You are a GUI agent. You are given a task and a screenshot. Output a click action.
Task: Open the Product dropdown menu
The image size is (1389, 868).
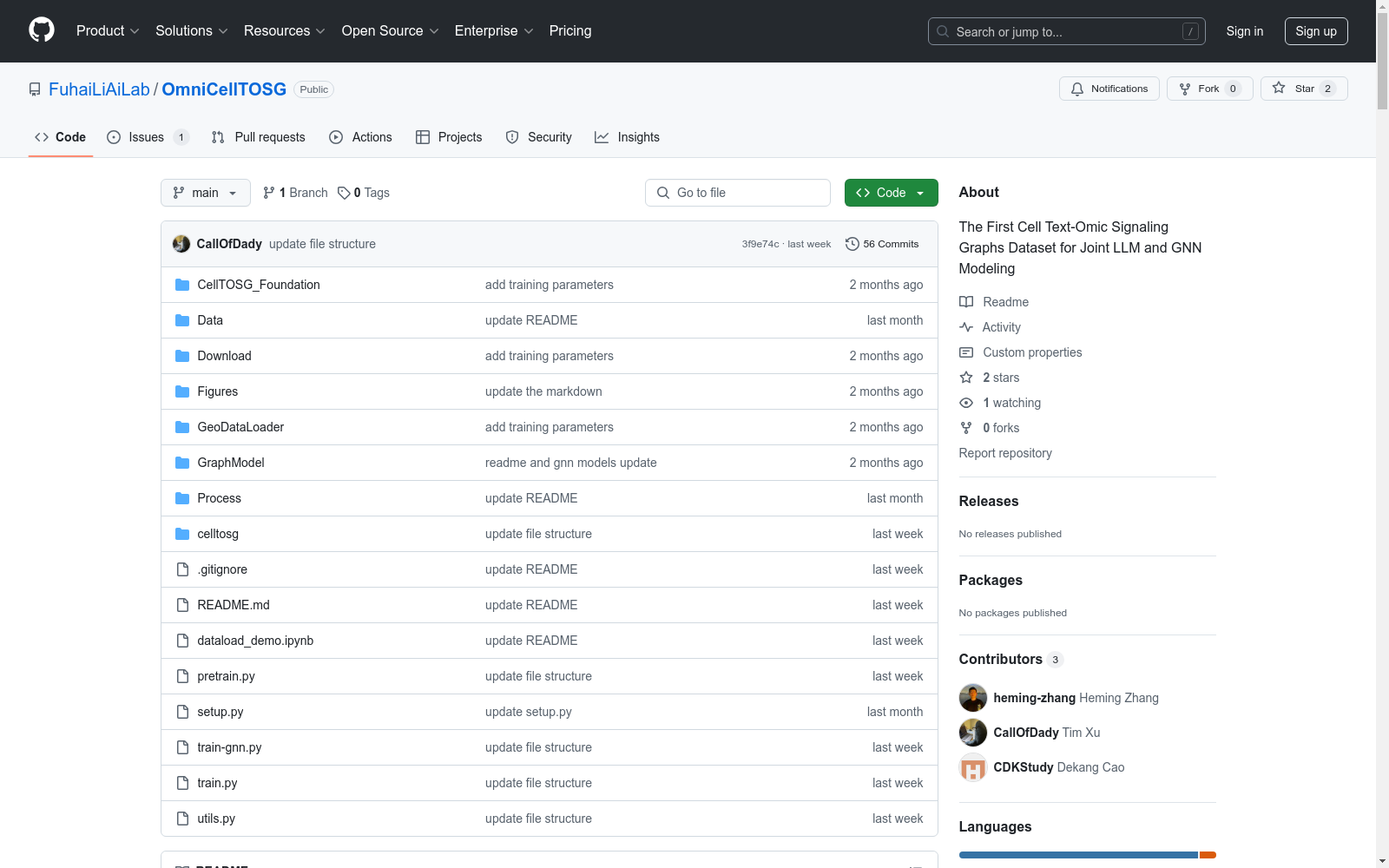tap(108, 30)
